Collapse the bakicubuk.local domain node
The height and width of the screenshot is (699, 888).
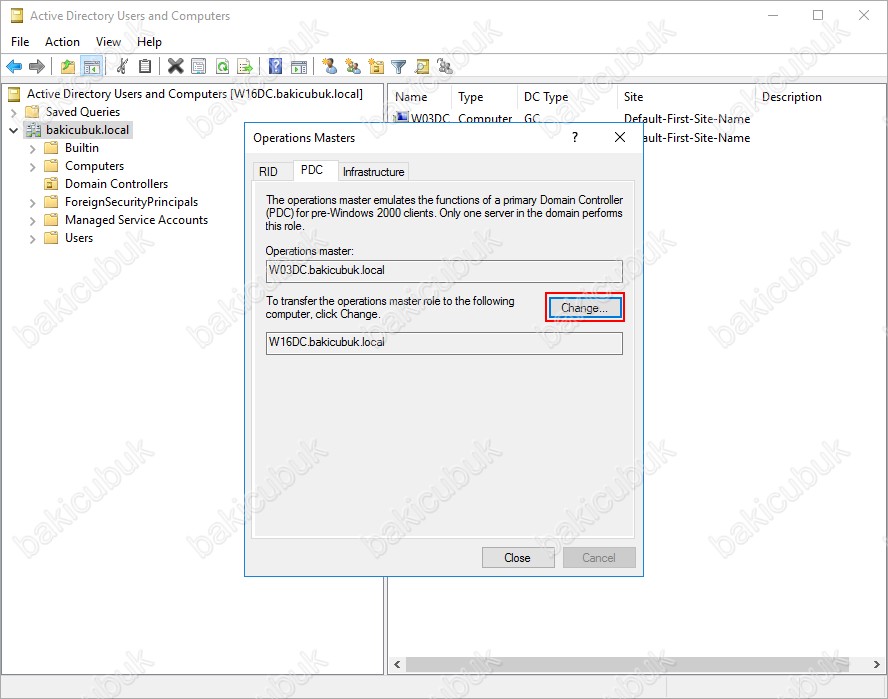point(14,130)
